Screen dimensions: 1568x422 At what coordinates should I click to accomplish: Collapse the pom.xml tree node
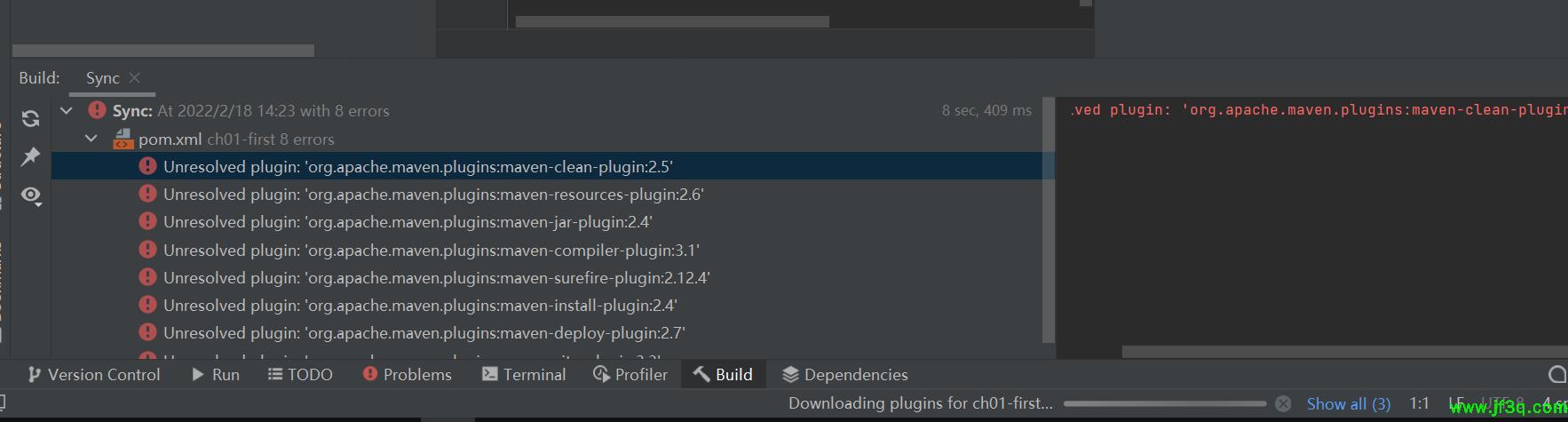(91, 139)
